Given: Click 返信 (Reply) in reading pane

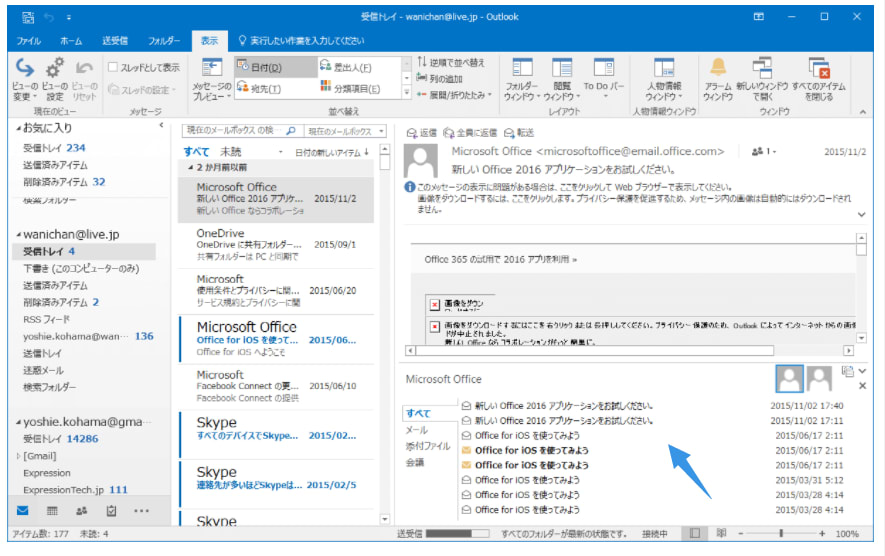Looking at the screenshot, I should coord(422,133).
